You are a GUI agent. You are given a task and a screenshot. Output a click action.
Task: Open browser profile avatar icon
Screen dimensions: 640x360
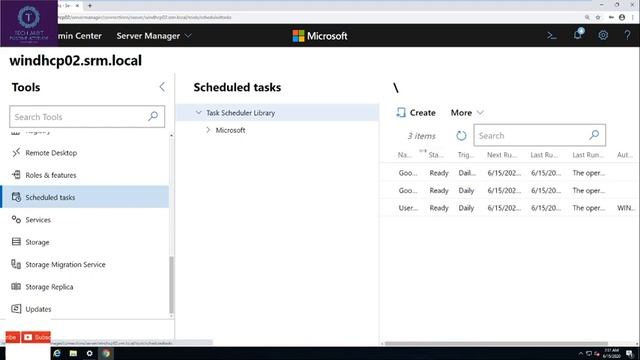622,17
